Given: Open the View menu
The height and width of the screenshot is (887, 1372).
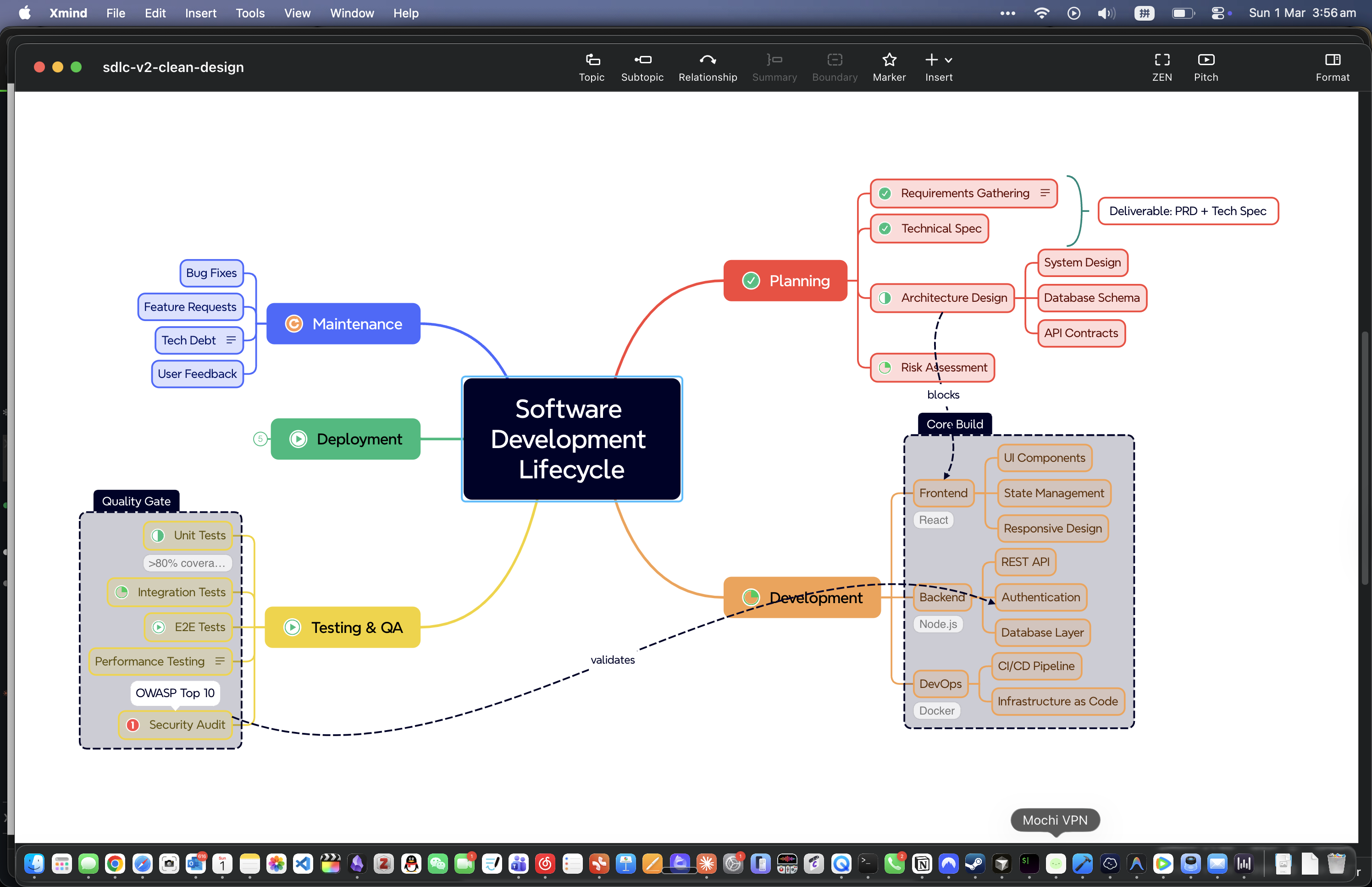Looking at the screenshot, I should pos(297,13).
